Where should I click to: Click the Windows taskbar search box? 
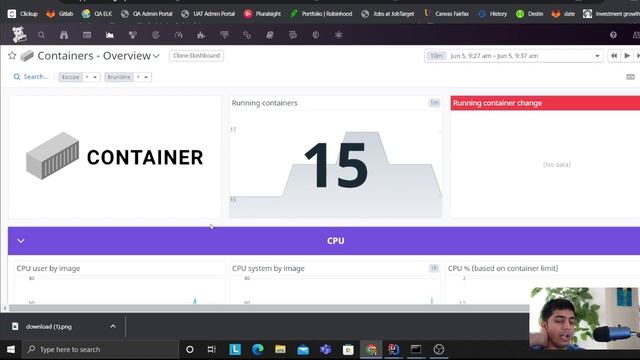click(x=100, y=349)
